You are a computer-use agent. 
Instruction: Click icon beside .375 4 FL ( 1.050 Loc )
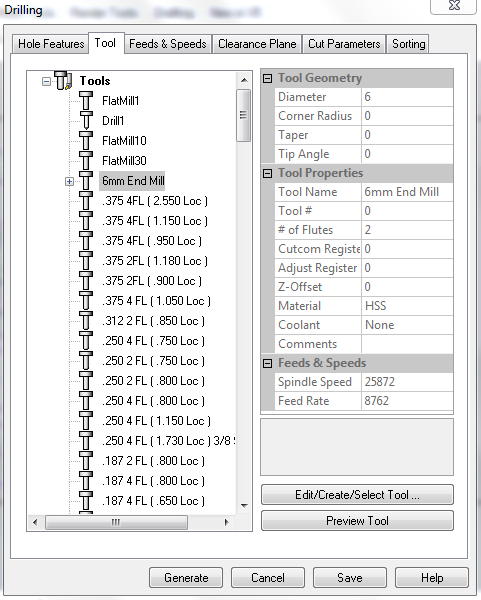click(x=86, y=300)
